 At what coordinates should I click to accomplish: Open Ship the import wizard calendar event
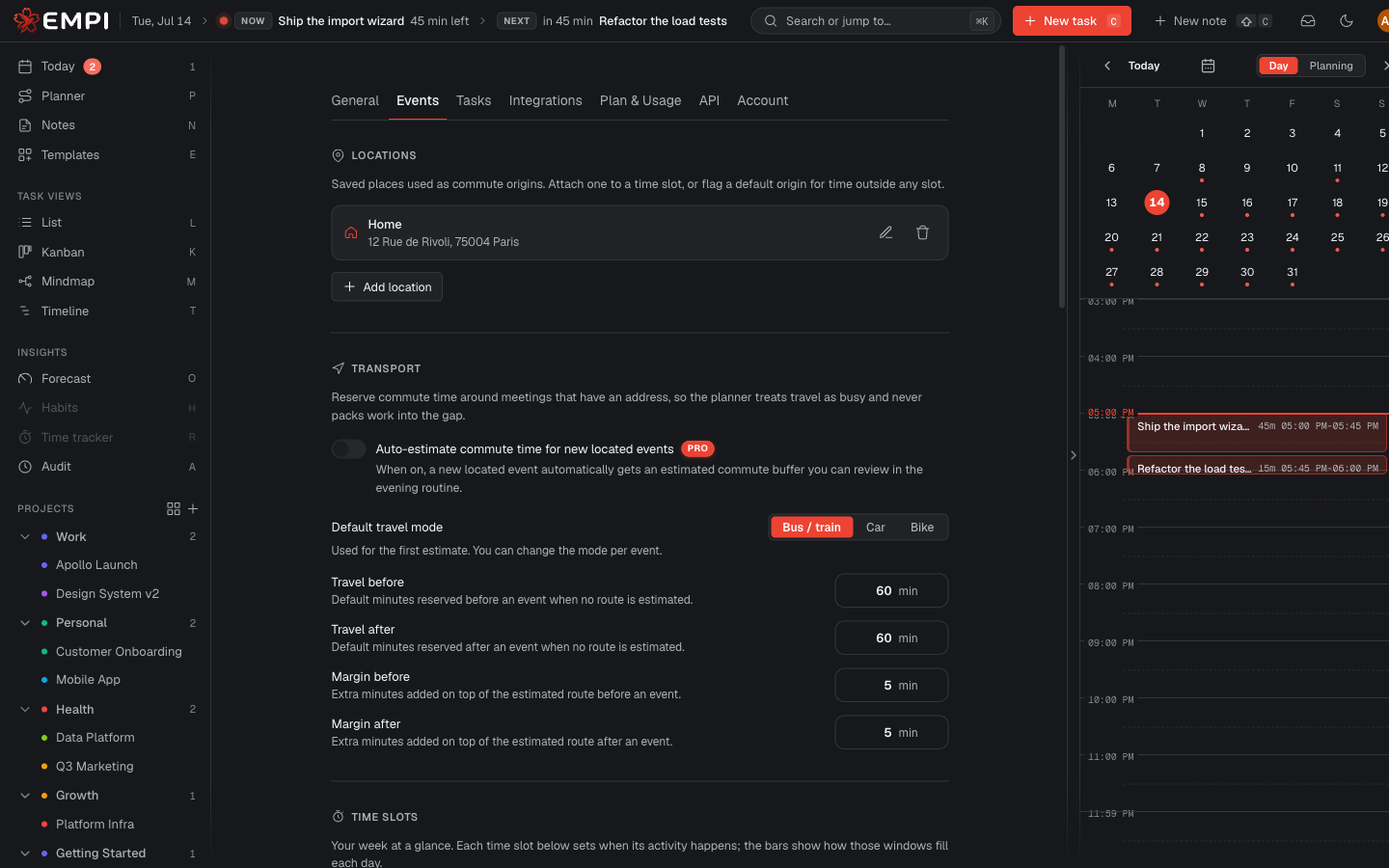coord(1257,432)
